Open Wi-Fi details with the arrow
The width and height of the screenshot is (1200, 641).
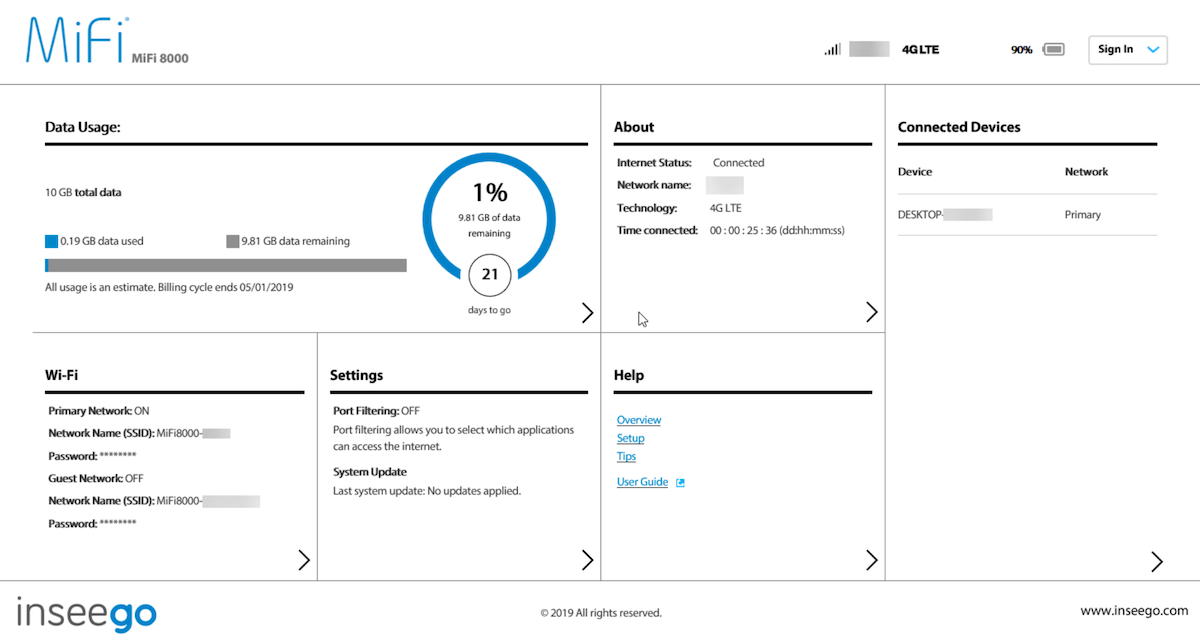304,560
